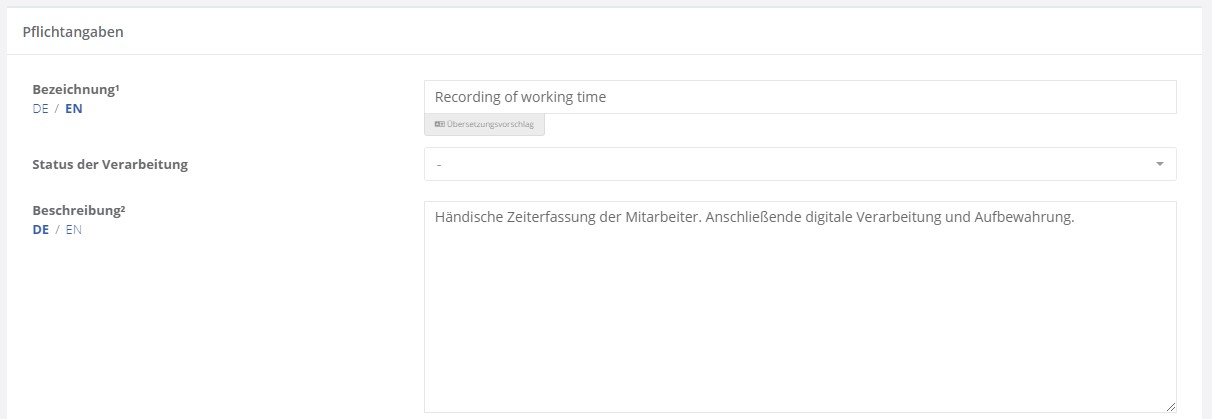Click the footnote marker next to Beschreibung
Viewport: 1212px width, 419px height.
click(122, 208)
